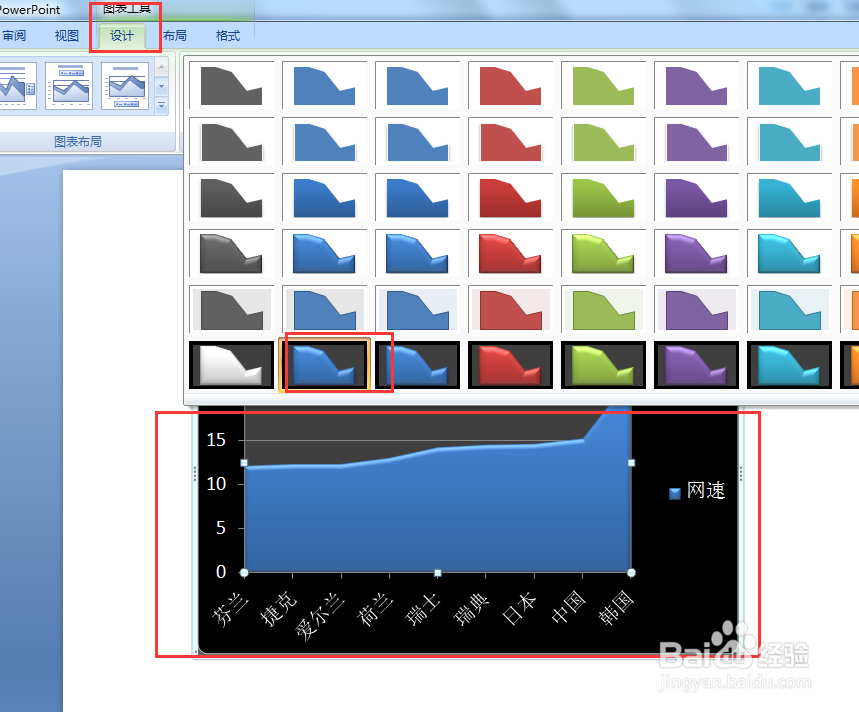
Task: Apply green chart style with light shaded background
Action: tap(603, 309)
